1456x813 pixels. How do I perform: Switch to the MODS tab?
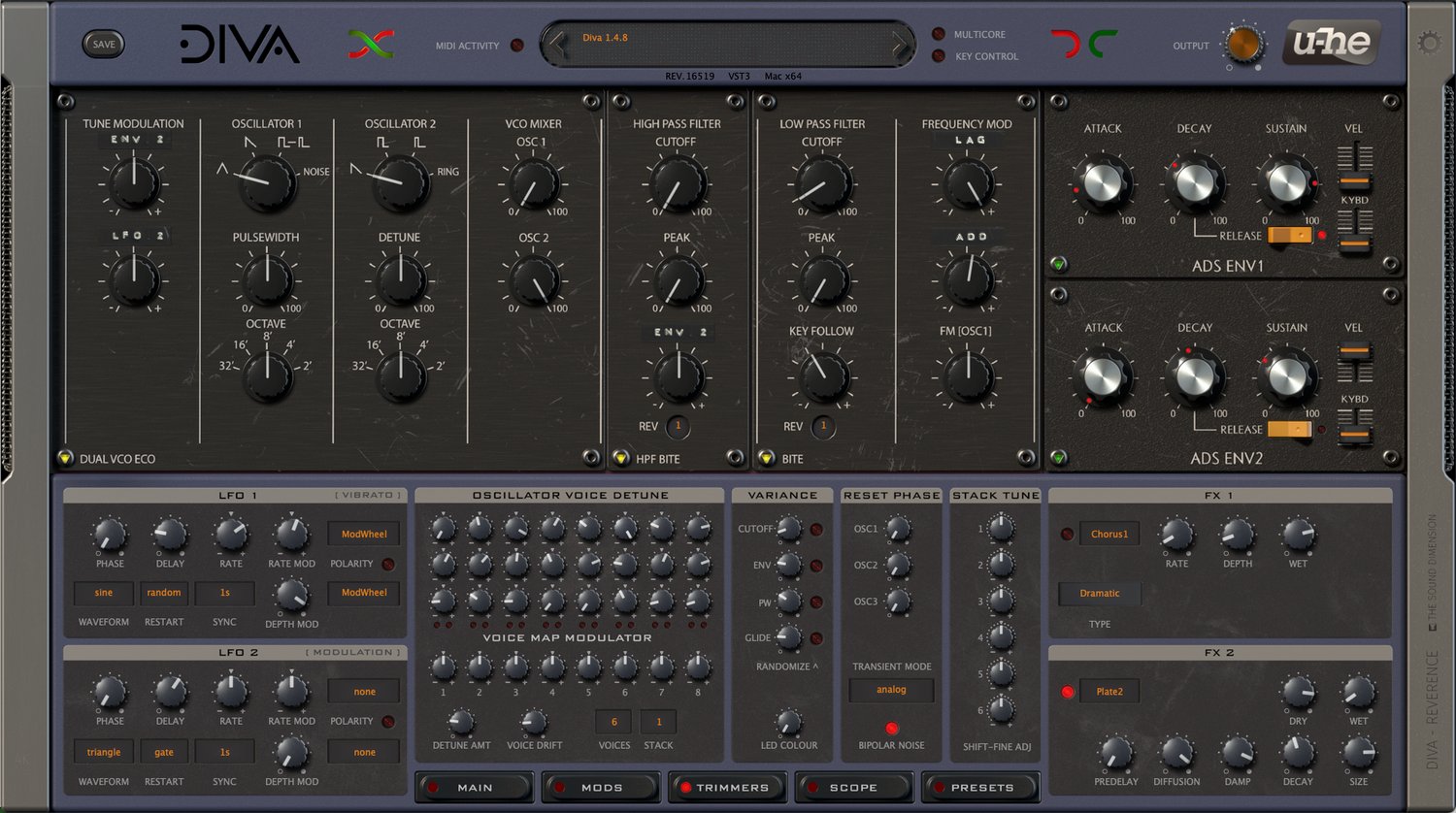602,787
